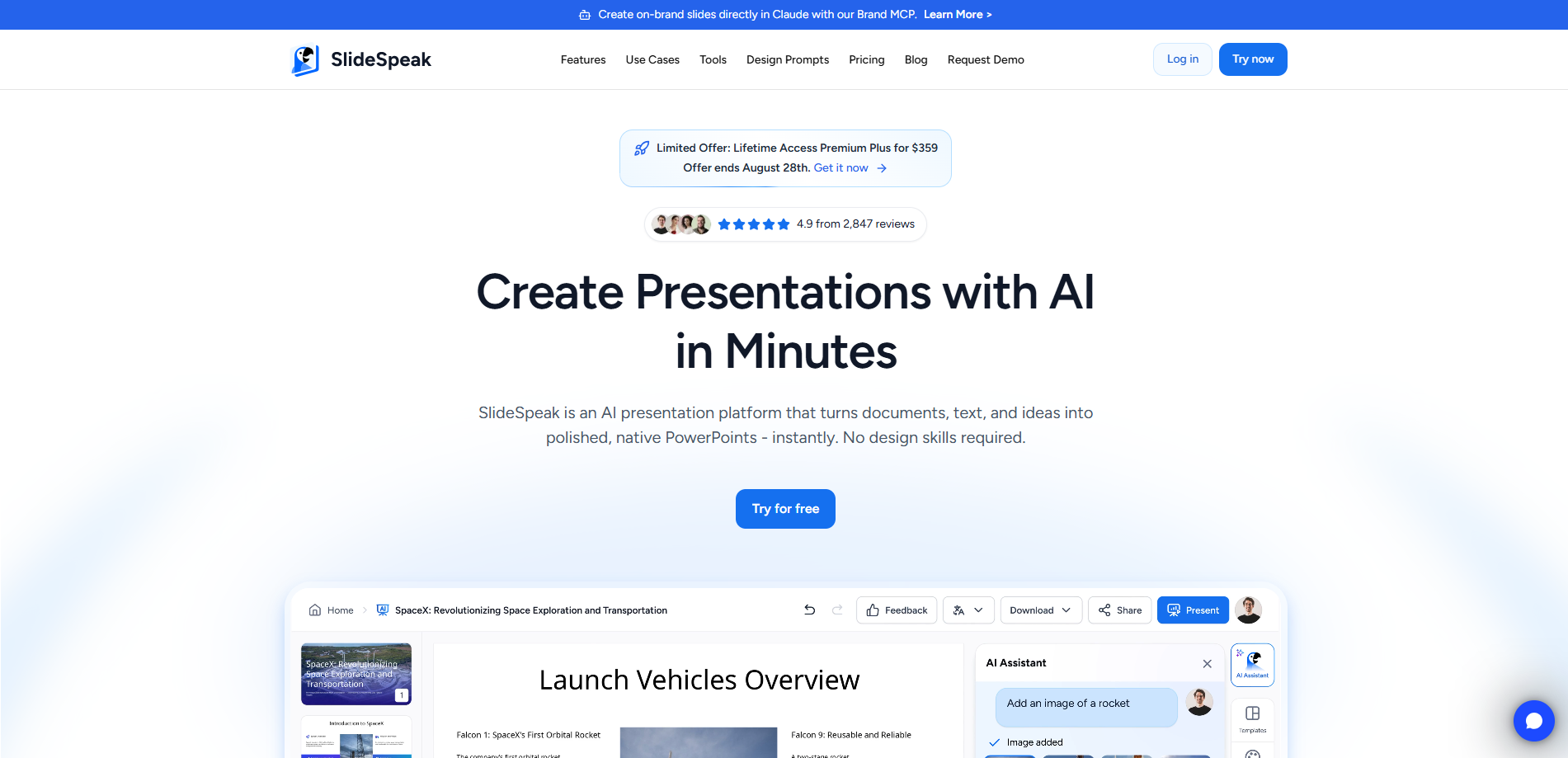This screenshot has width=1568, height=758.
Task: Click the SlideSpeak brand name
Action: point(381,59)
